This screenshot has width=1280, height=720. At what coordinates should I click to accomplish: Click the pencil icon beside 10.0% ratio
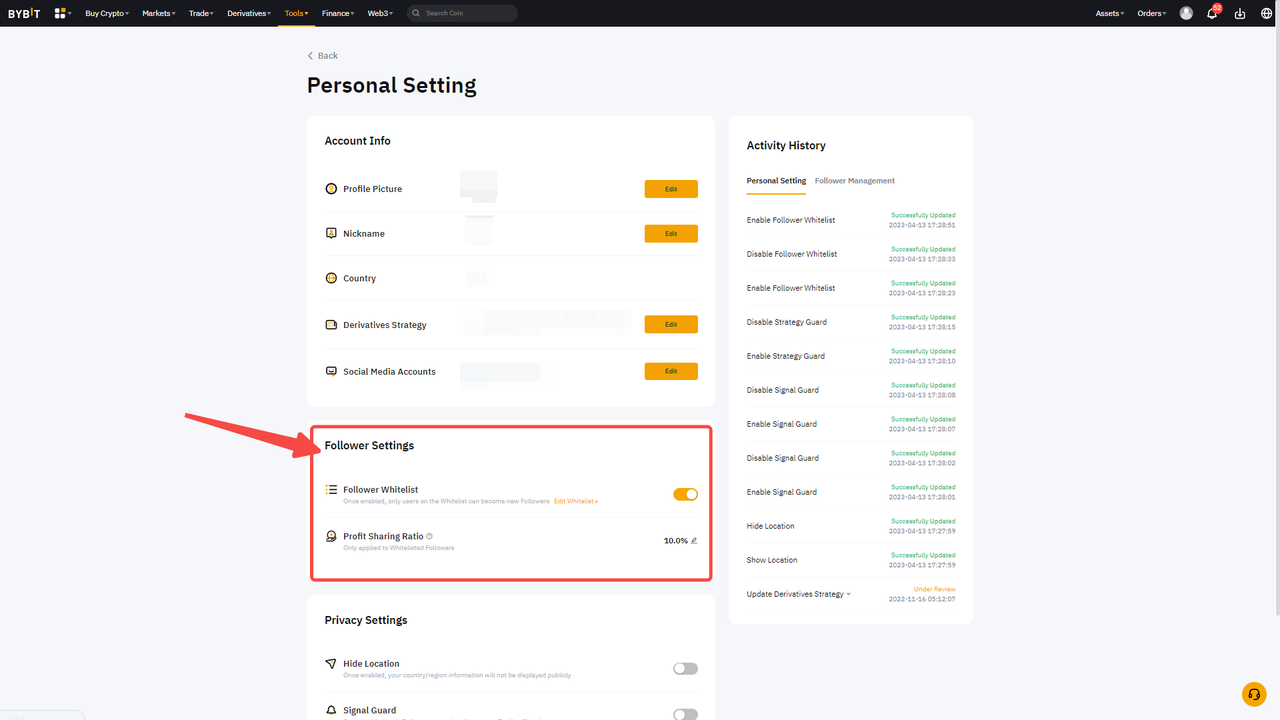tap(694, 541)
